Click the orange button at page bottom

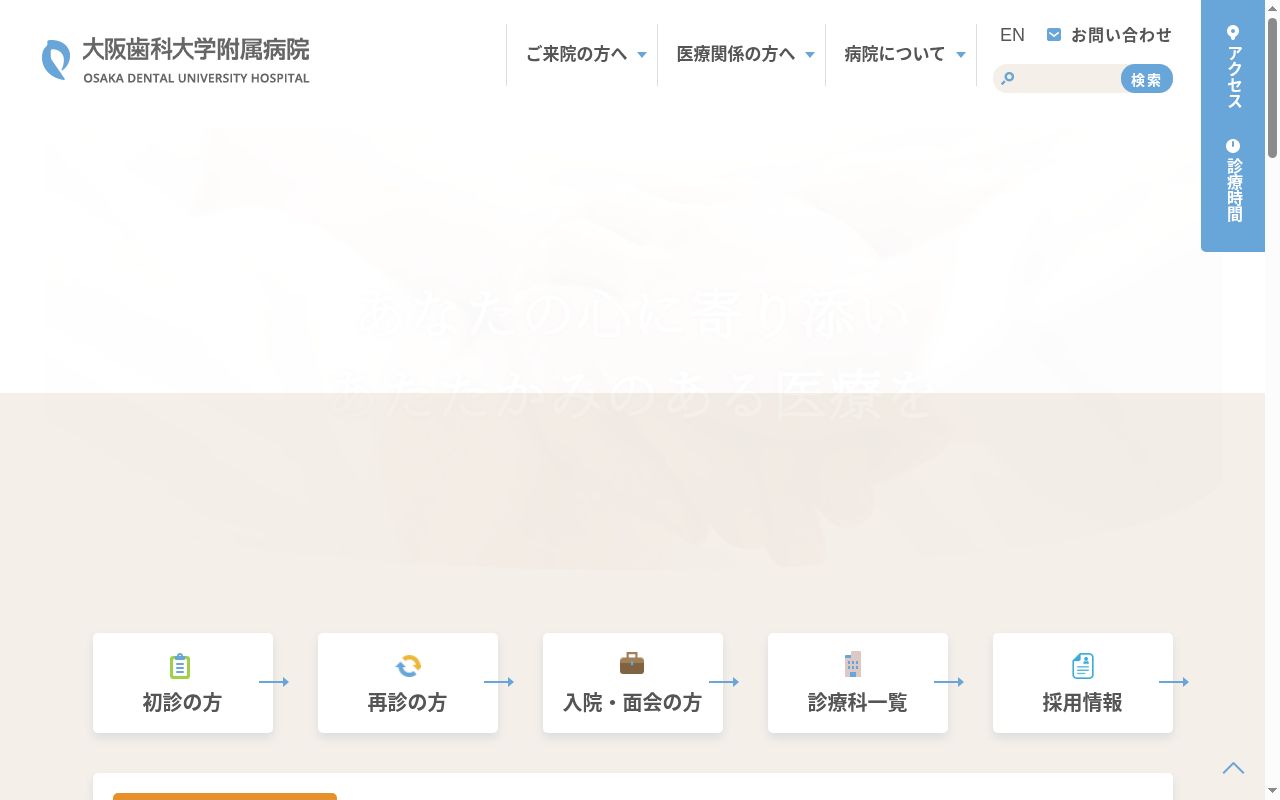point(225,796)
